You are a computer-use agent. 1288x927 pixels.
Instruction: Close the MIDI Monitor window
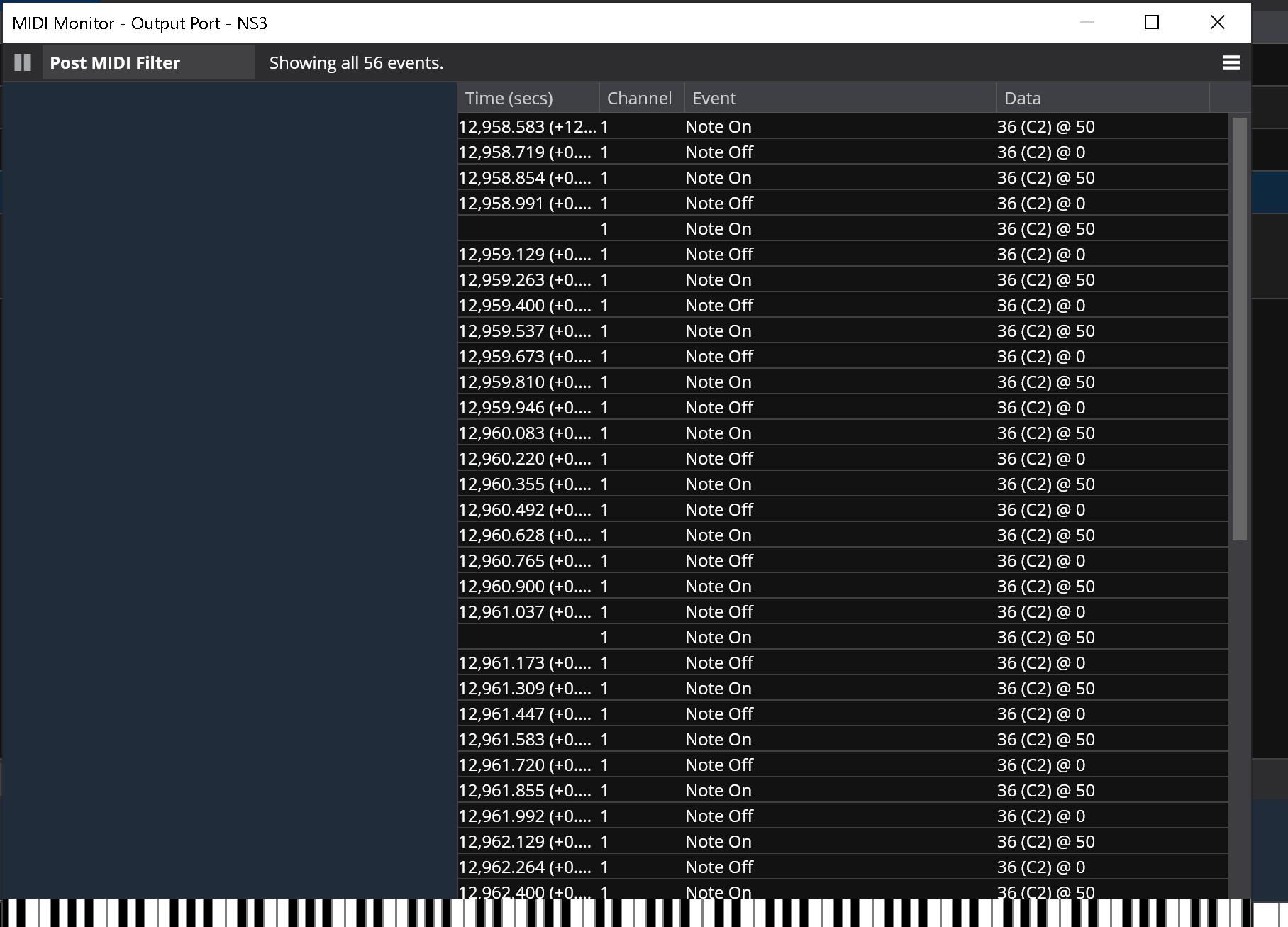click(x=1217, y=23)
